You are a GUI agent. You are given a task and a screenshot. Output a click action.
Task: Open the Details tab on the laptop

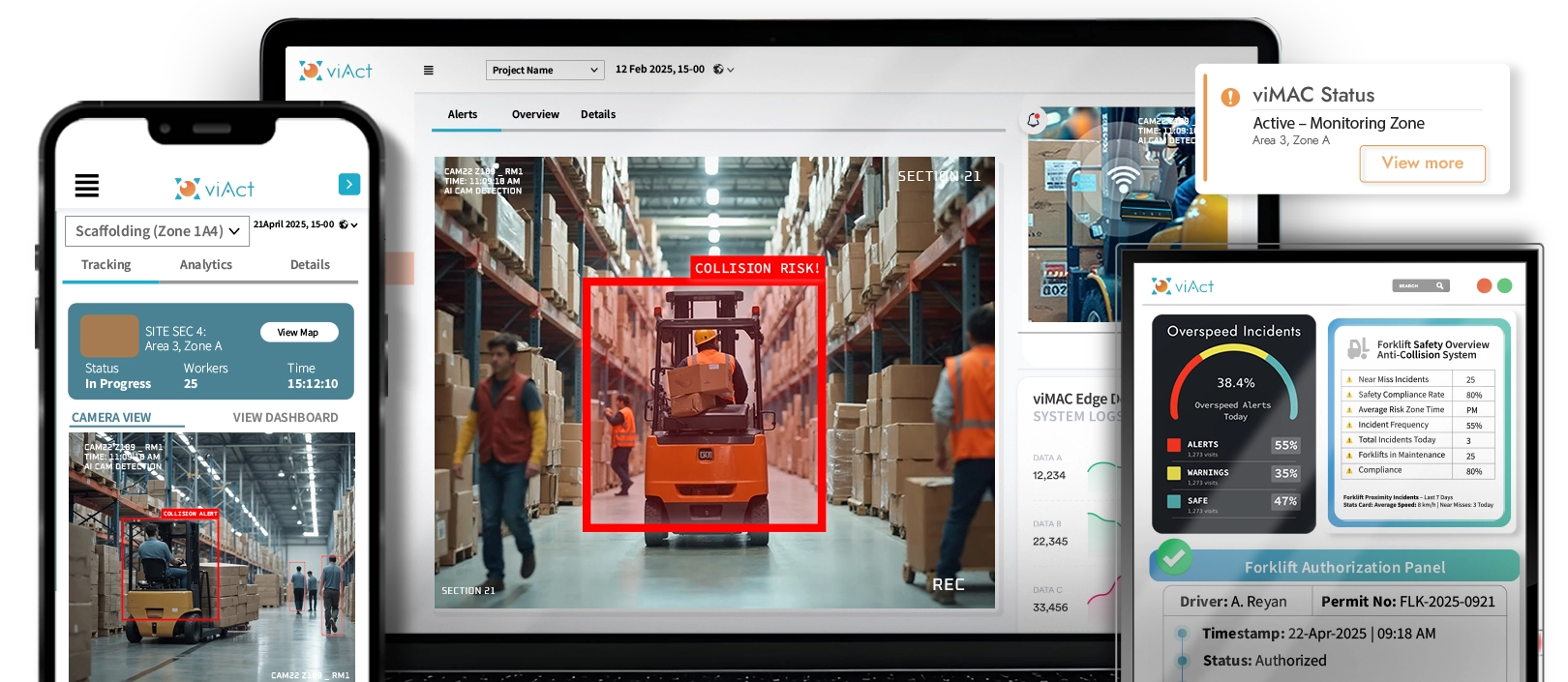click(598, 114)
